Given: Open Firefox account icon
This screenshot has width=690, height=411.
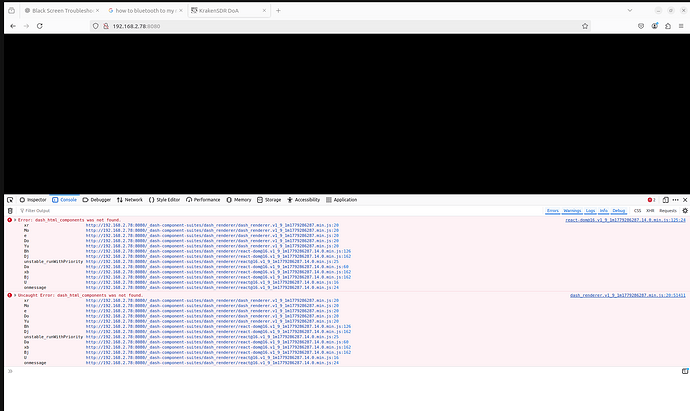Looking at the screenshot, I should pos(655,26).
